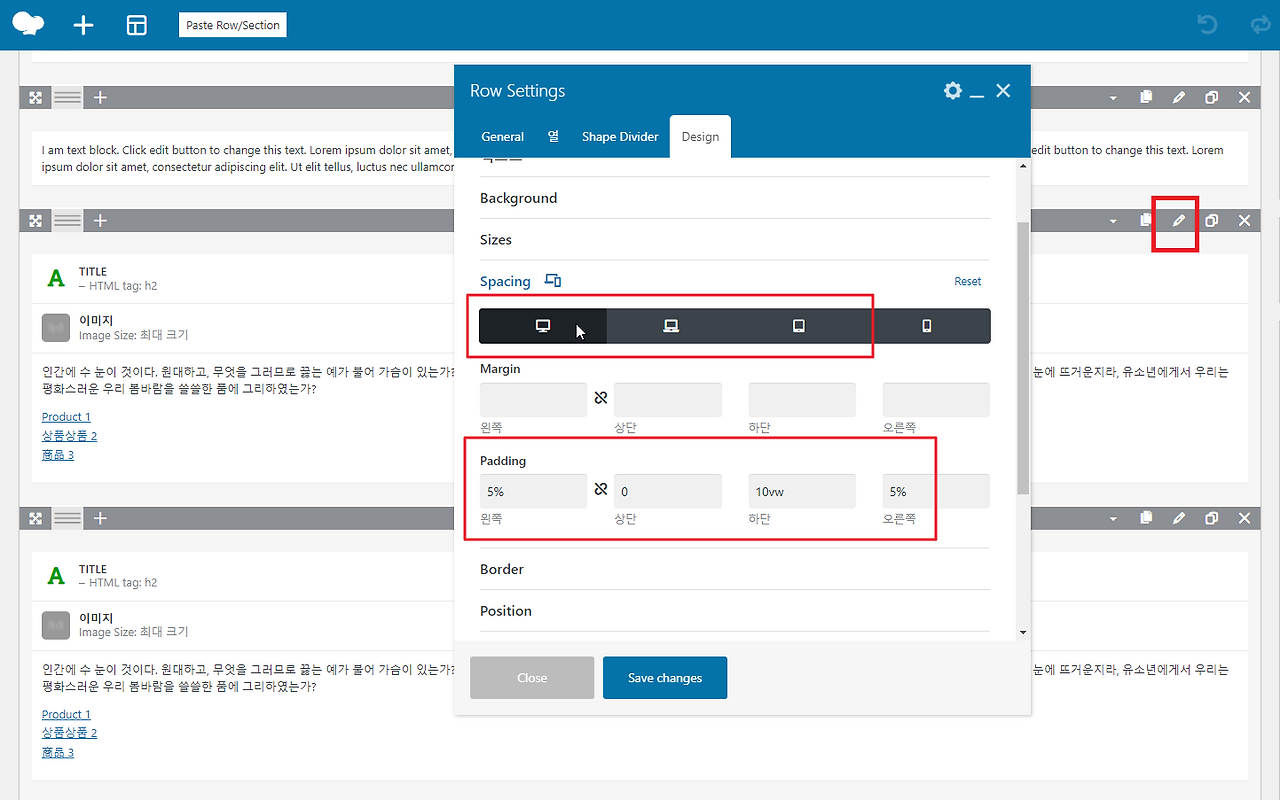This screenshot has height=800, width=1280.
Task: Click the Paste Row/Section button
Action: [233, 25]
